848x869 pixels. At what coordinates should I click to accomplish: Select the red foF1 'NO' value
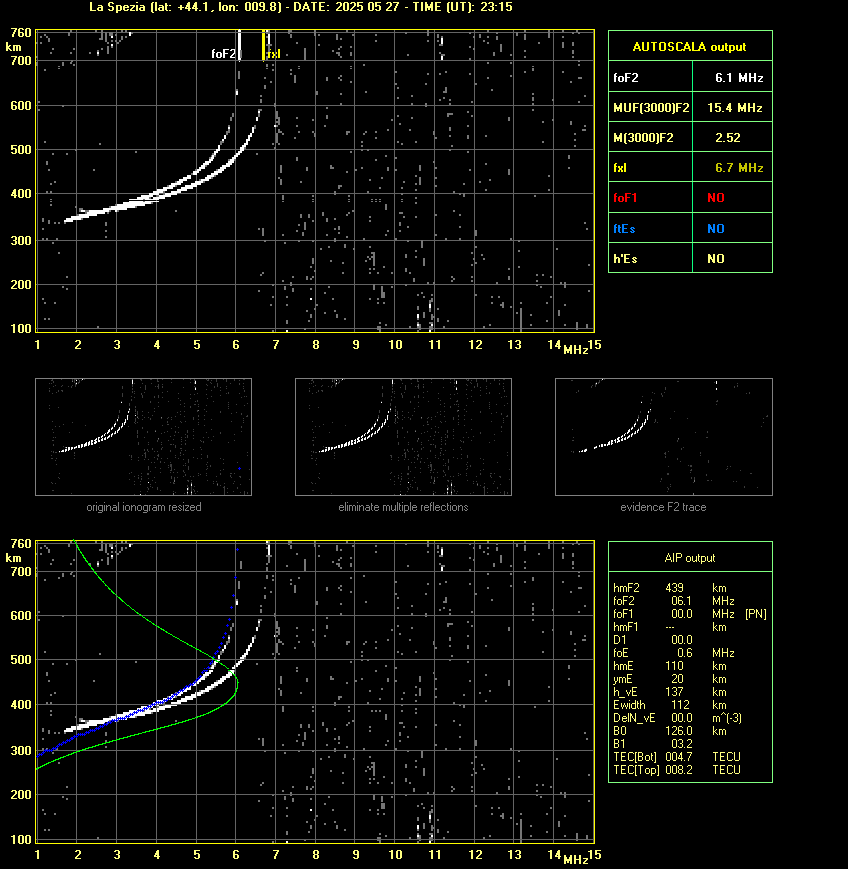click(716, 198)
